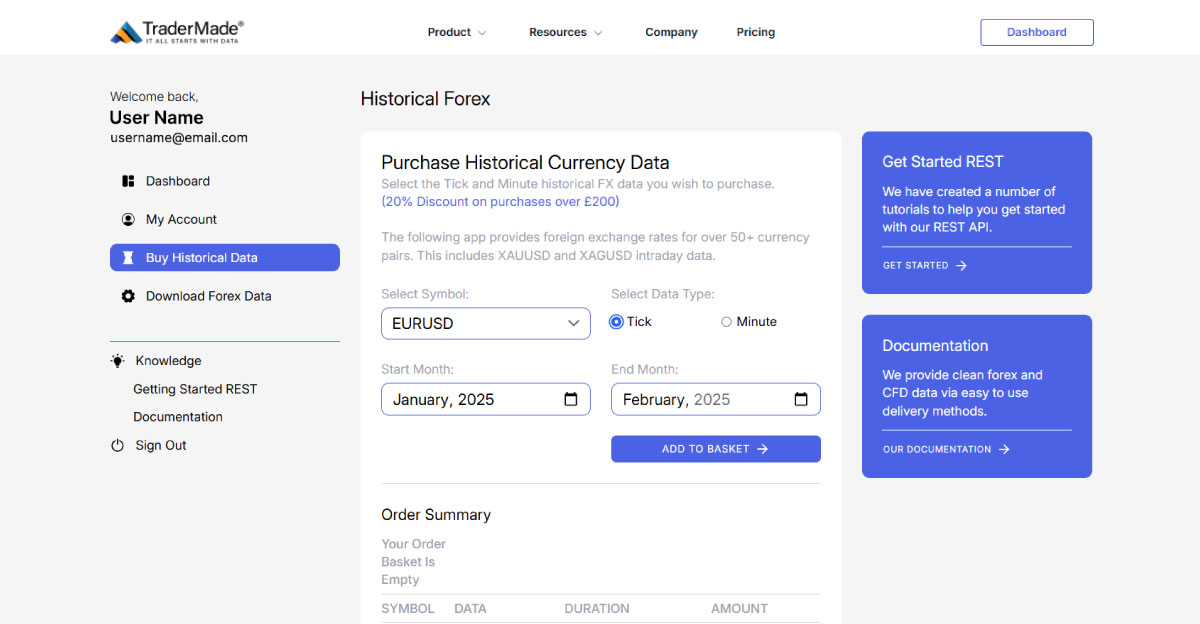This screenshot has width=1200, height=624.
Task: Click username@email.com text
Action: (179, 138)
